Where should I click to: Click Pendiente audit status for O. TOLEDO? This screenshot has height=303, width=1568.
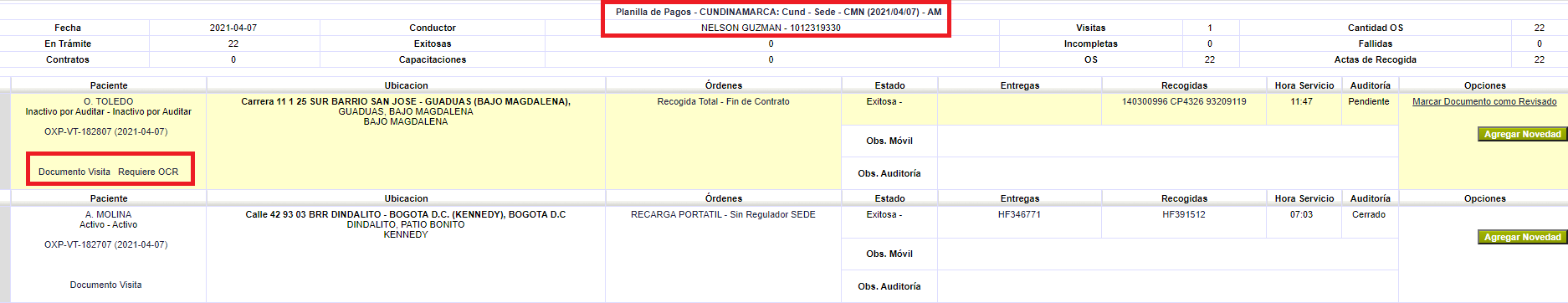[x=1369, y=101]
